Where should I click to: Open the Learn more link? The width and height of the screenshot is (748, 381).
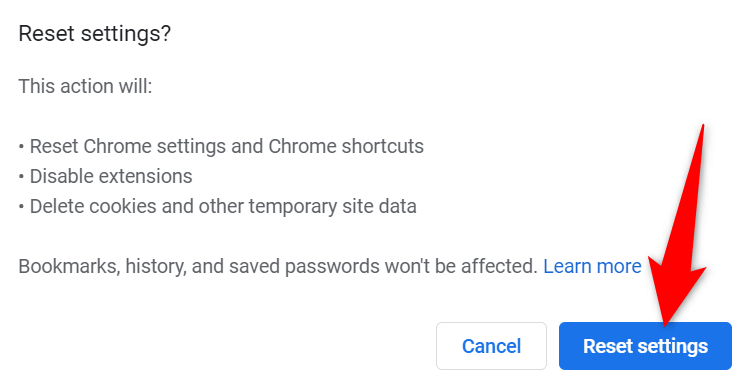592,266
